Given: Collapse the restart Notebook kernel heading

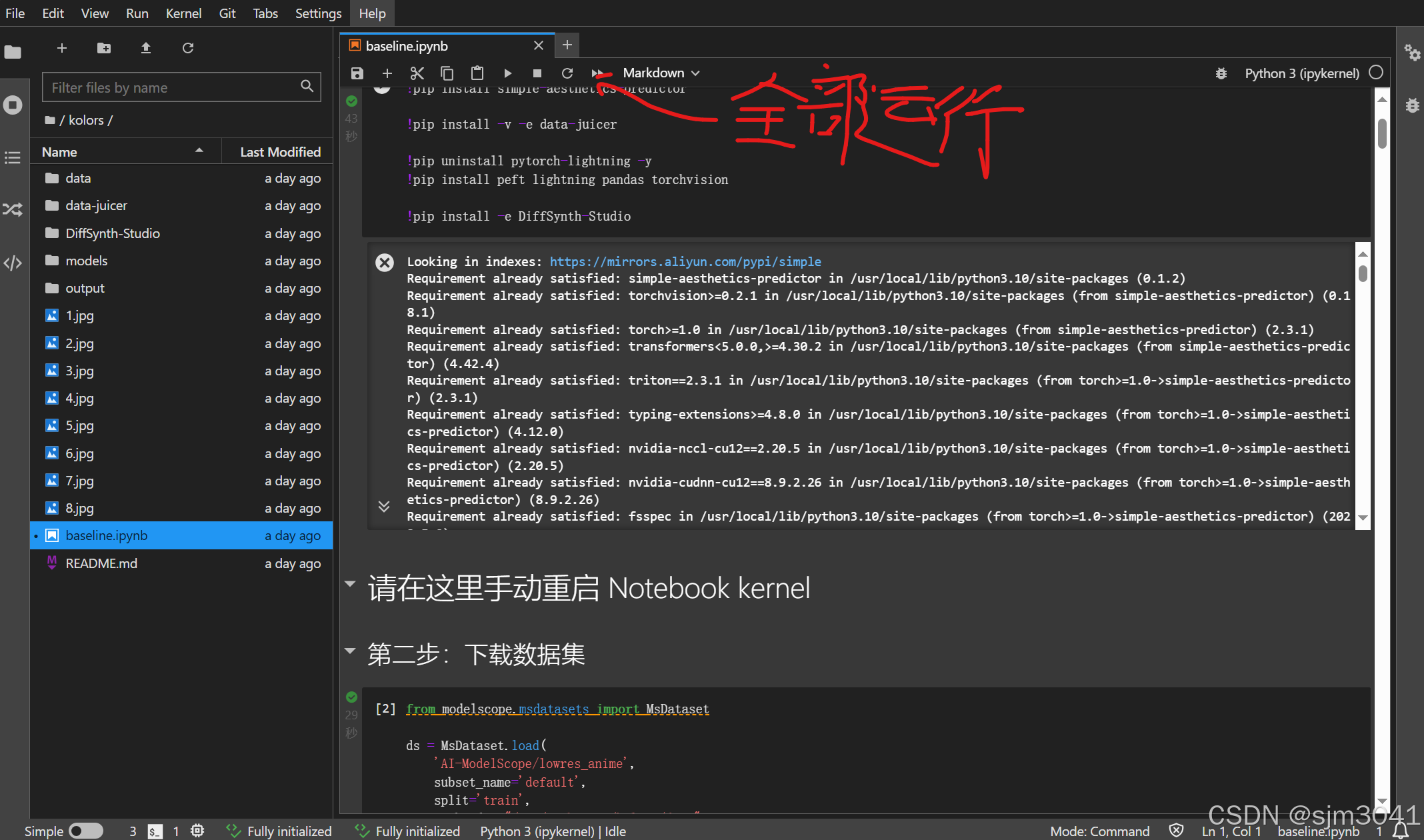Looking at the screenshot, I should pos(350,583).
